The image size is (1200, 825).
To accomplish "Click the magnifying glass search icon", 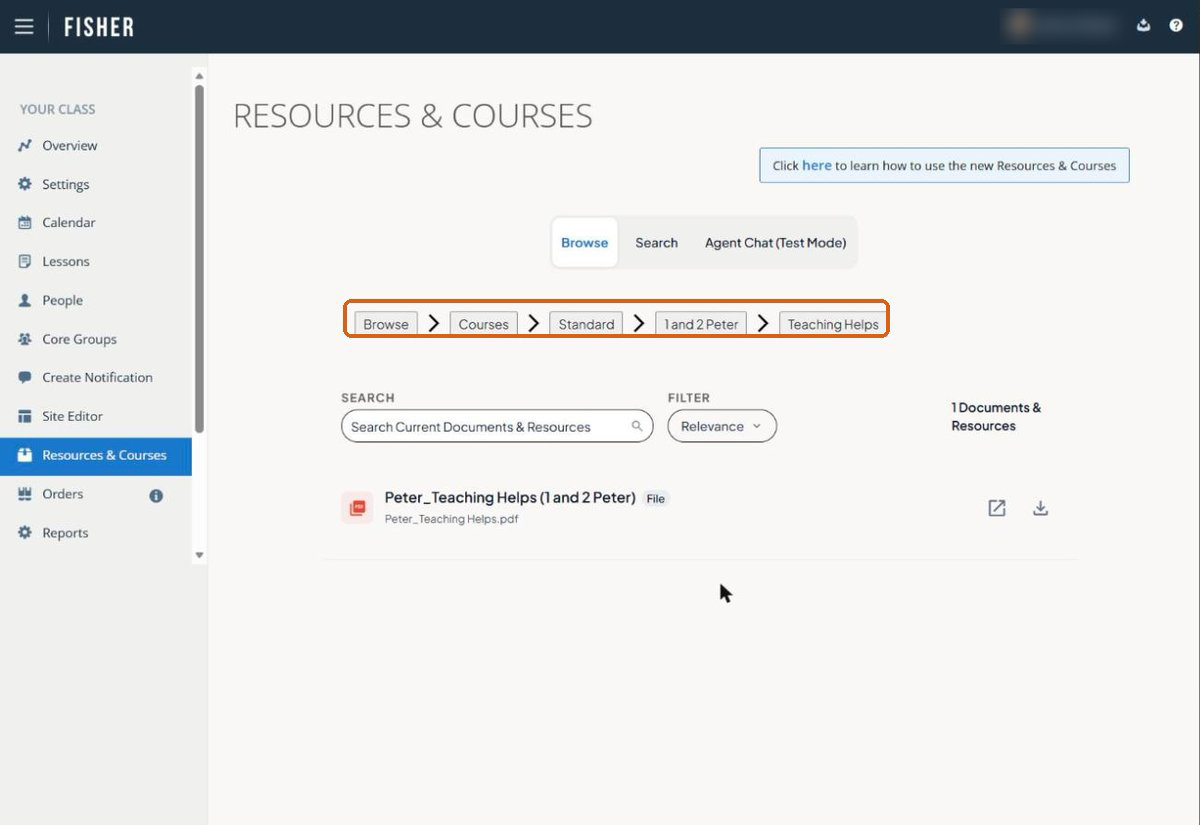I will pos(637,426).
